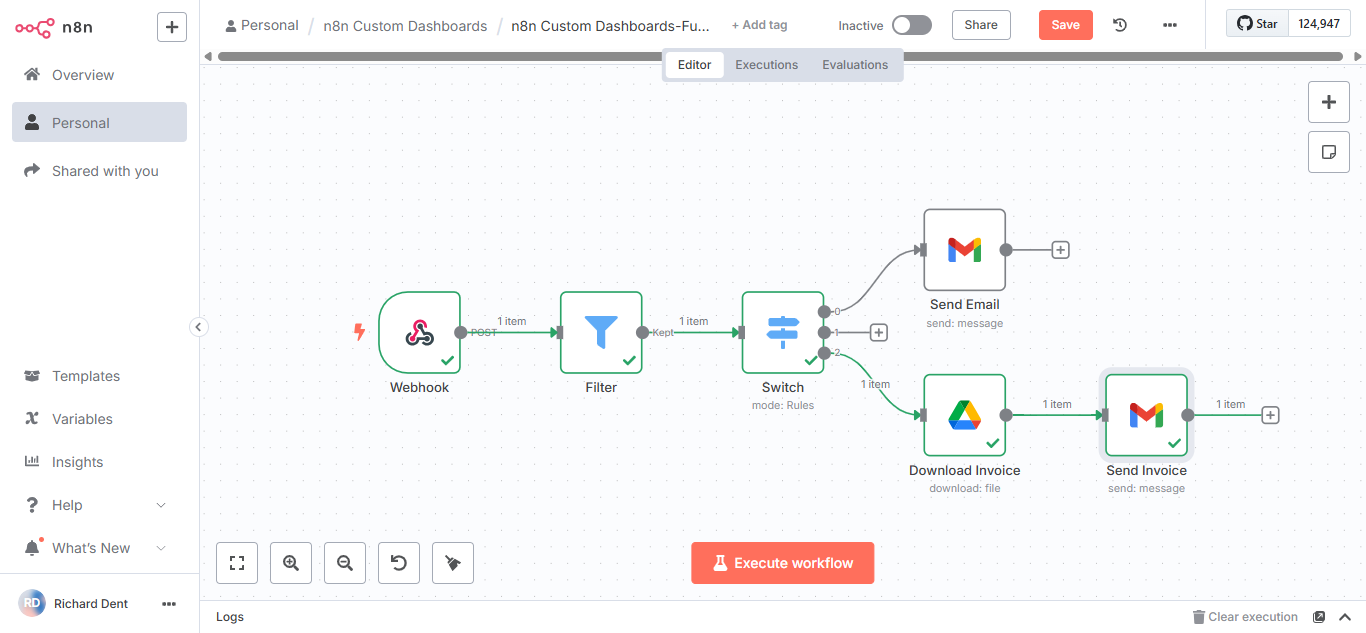
Task: Click the n8n logo
Action: [54, 27]
